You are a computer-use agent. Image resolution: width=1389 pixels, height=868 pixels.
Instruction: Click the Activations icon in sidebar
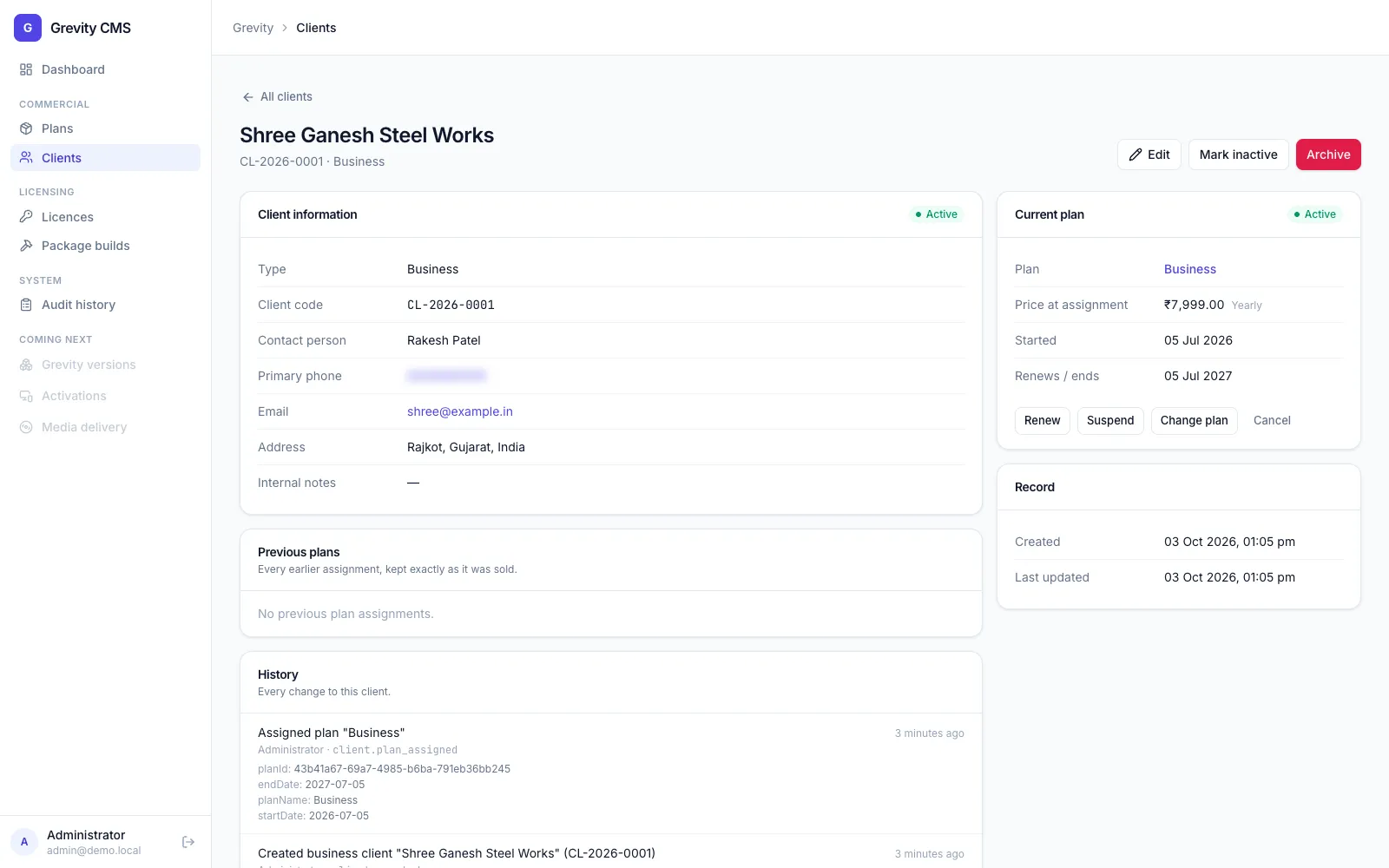click(x=26, y=396)
